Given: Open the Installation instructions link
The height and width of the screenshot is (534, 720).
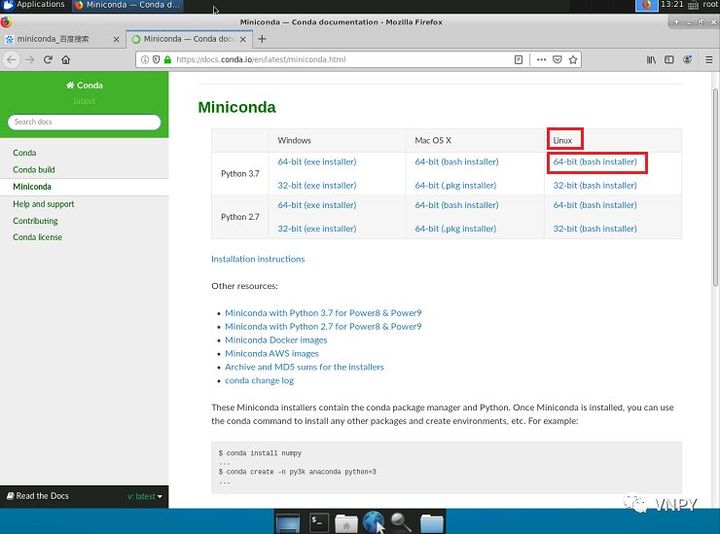Looking at the screenshot, I should (x=258, y=259).
